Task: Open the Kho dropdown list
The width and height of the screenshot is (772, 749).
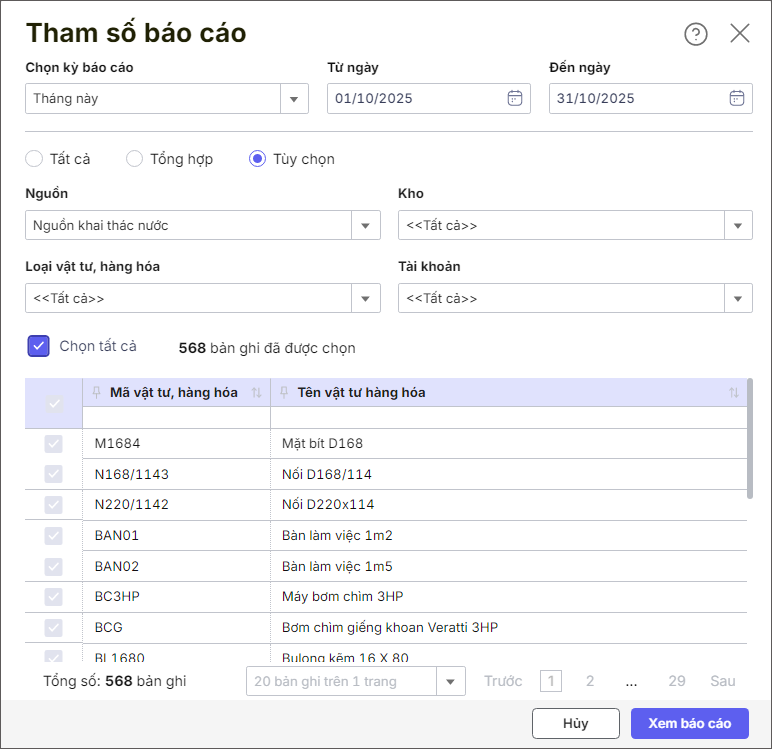Action: (x=738, y=225)
